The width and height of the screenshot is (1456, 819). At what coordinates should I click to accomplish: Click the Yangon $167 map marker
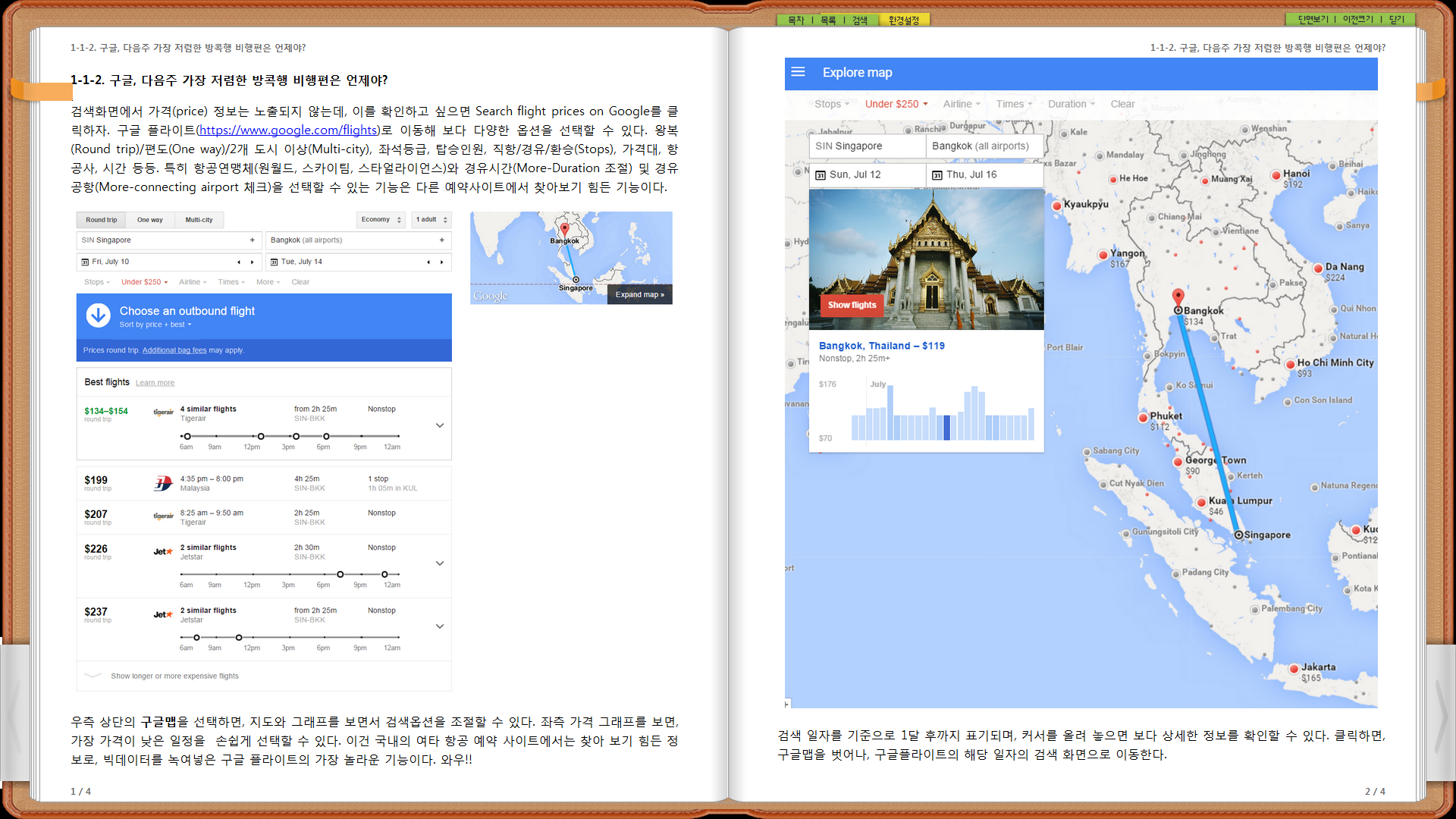pos(1103,256)
